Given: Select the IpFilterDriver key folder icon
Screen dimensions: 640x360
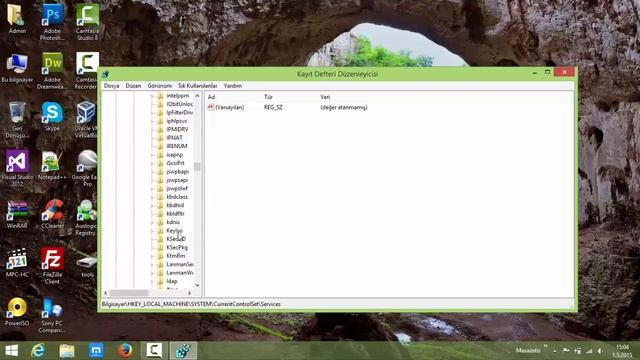Looking at the screenshot, I should coord(160,112).
